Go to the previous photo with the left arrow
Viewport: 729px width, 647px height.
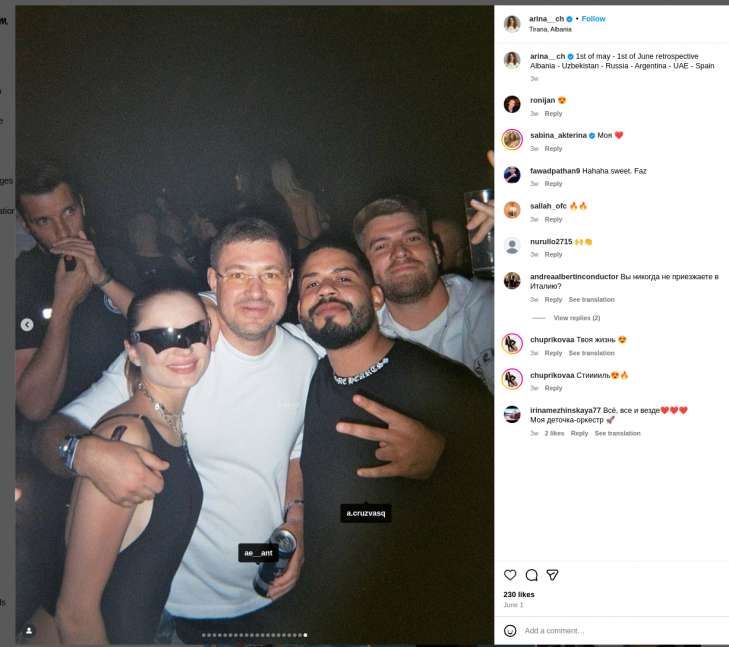pos(27,324)
